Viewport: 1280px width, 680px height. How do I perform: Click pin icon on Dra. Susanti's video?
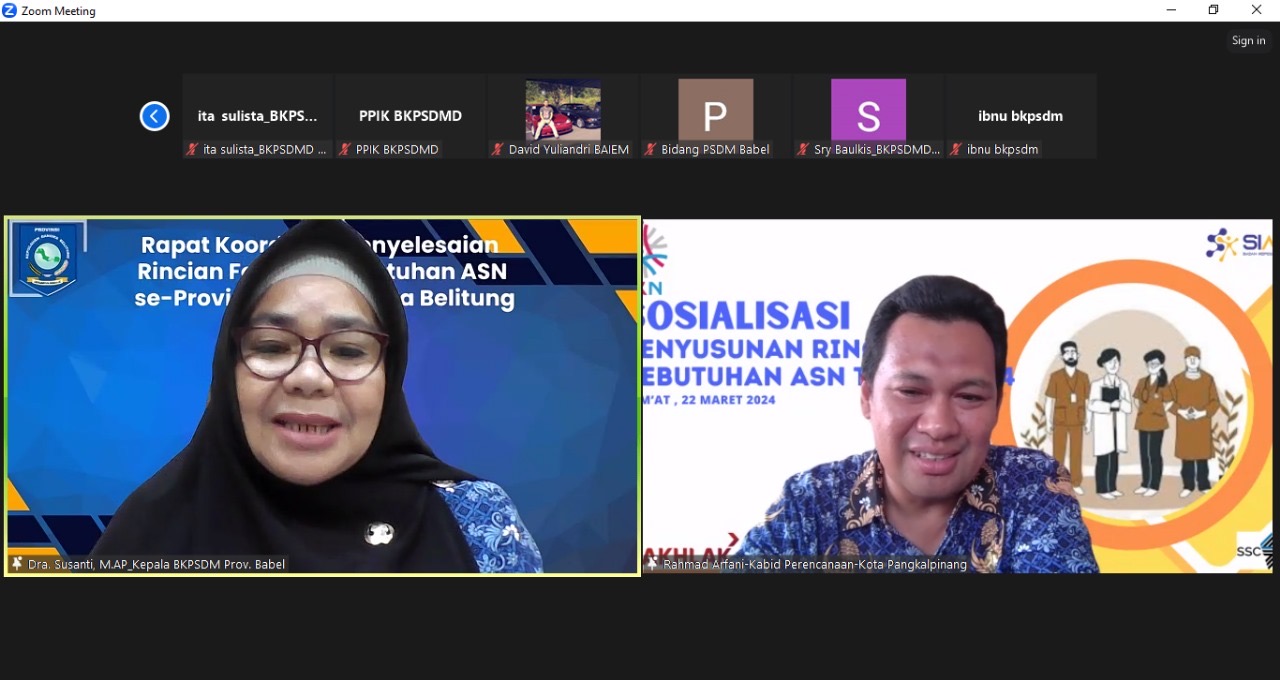[17, 564]
